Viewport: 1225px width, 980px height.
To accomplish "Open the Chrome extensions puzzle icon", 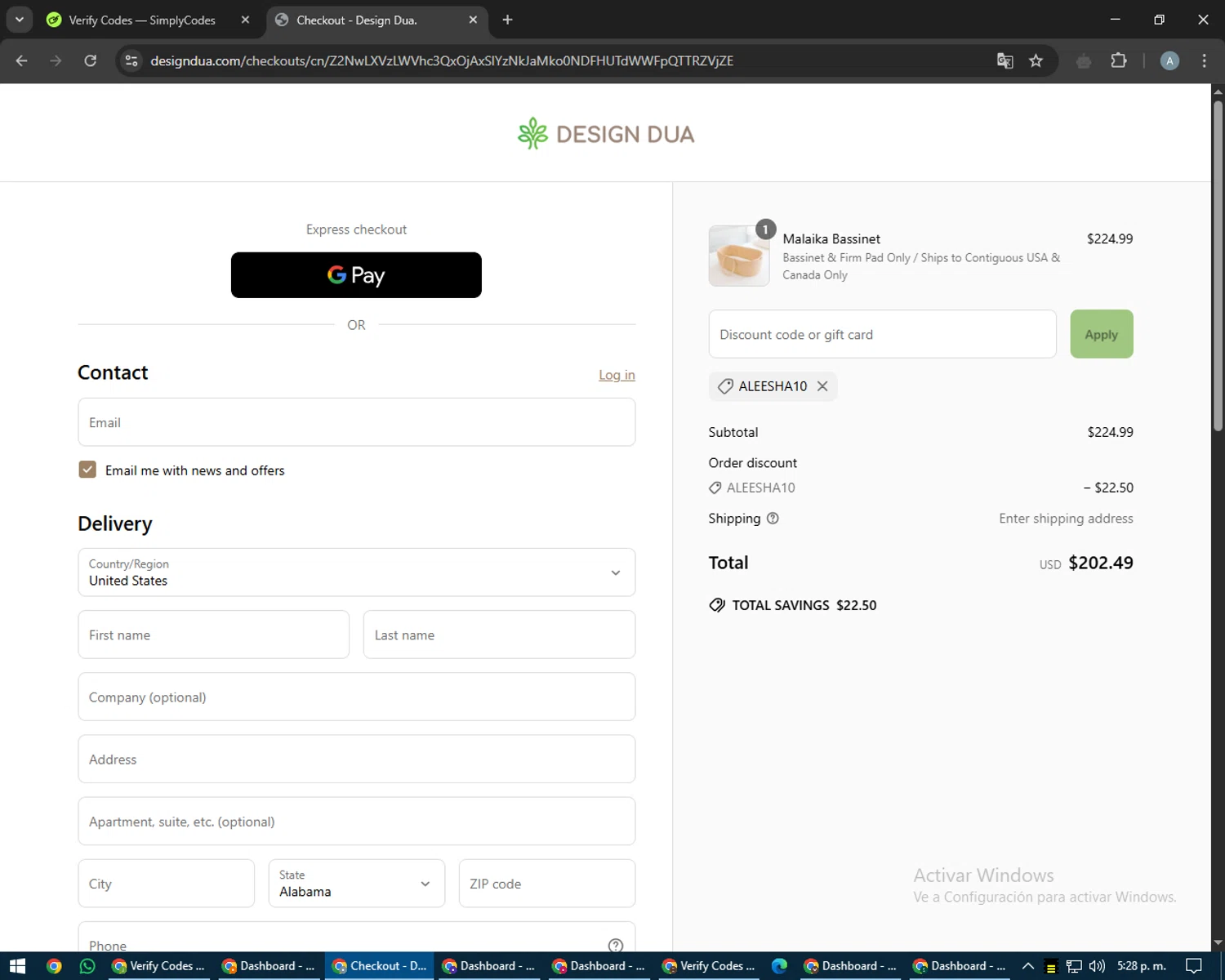I will tap(1119, 60).
